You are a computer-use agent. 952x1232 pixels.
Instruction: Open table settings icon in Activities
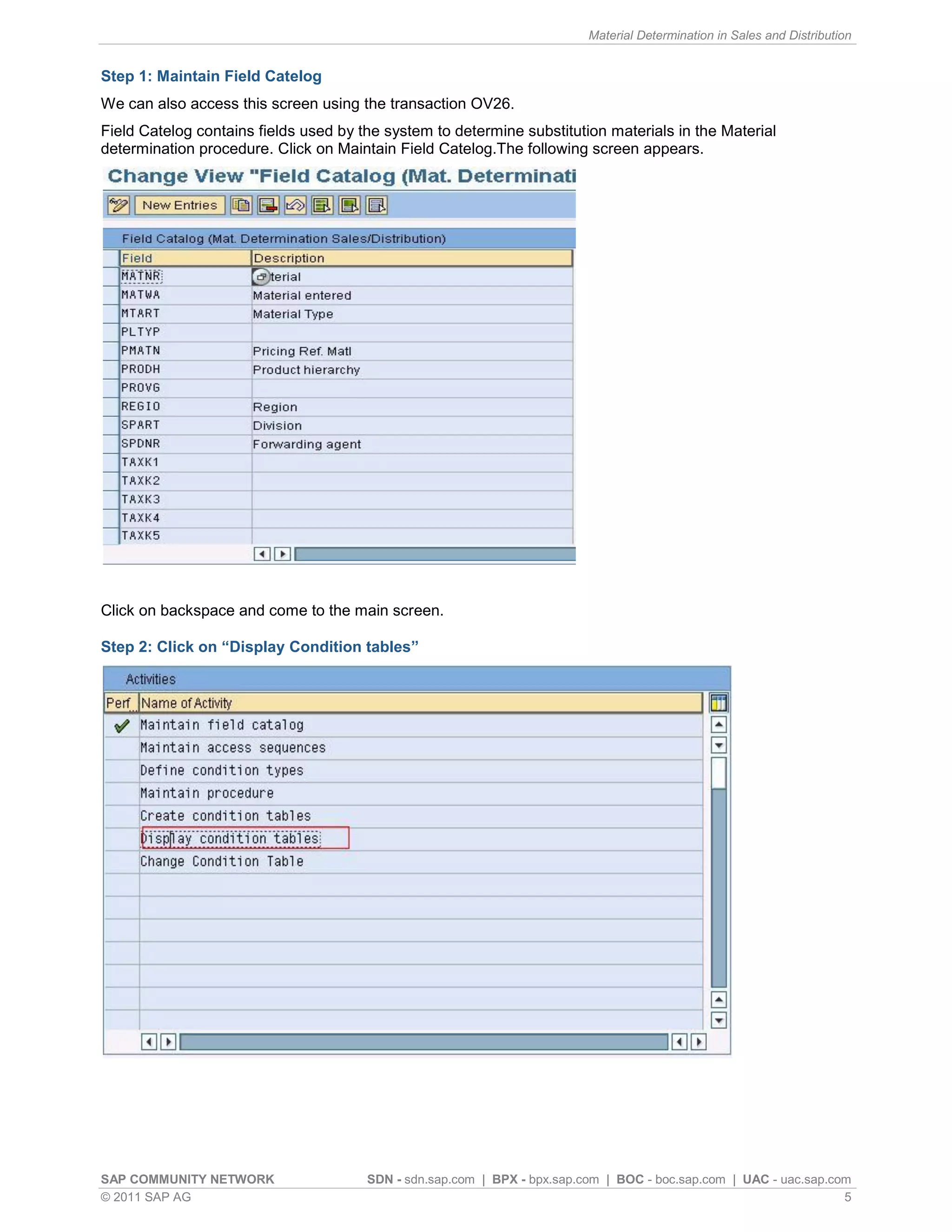click(x=719, y=703)
